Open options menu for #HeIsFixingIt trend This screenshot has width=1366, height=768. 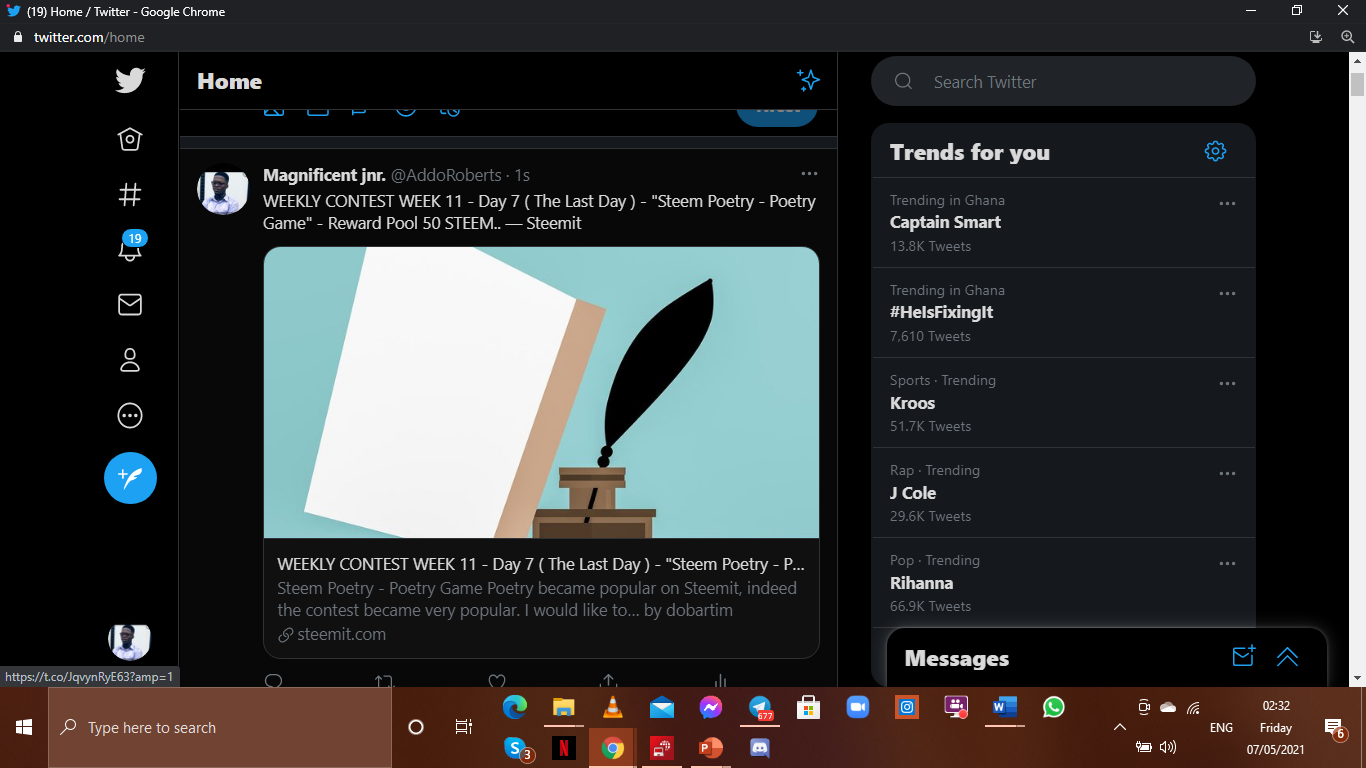point(1227,293)
